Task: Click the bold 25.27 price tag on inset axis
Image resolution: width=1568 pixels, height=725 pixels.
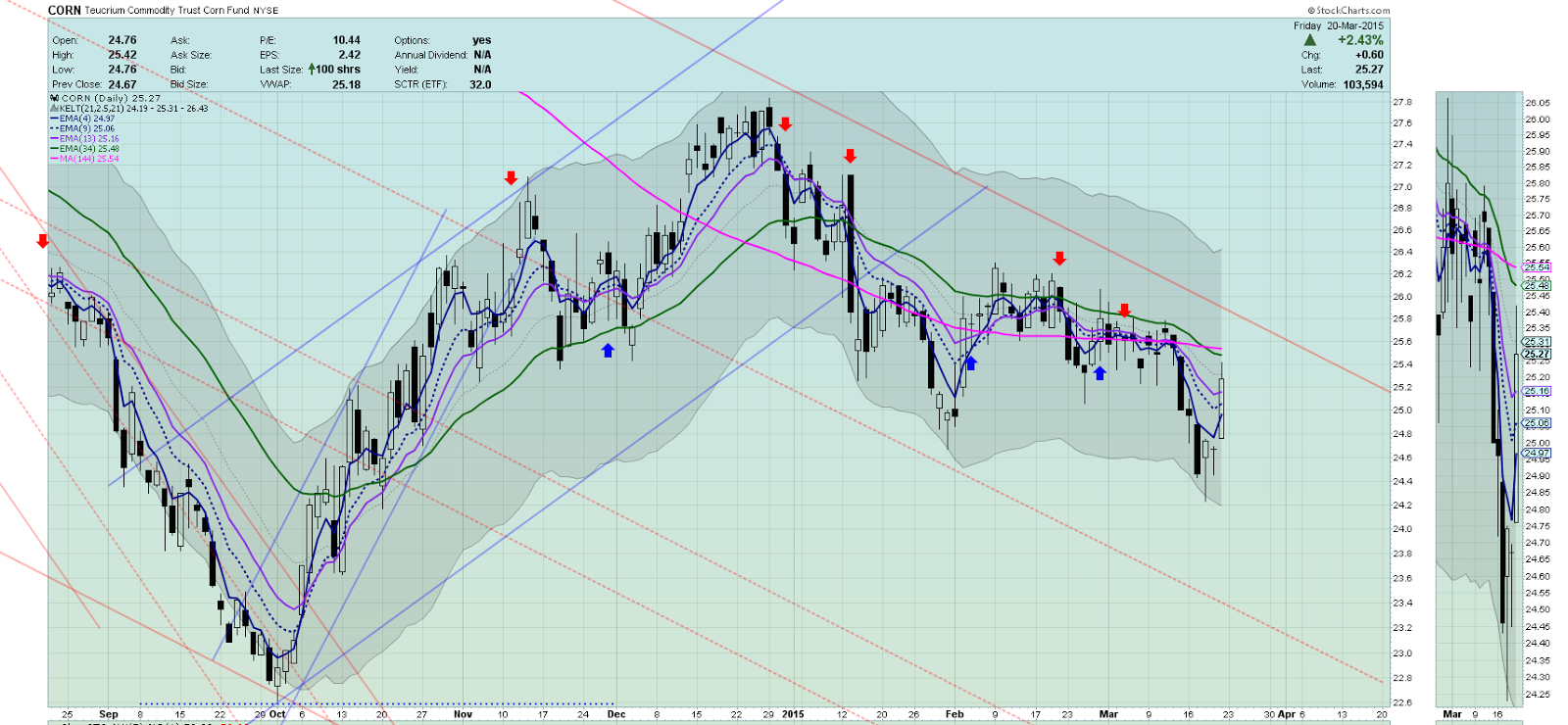Action: pyautogui.click(x=1538, y=354)
